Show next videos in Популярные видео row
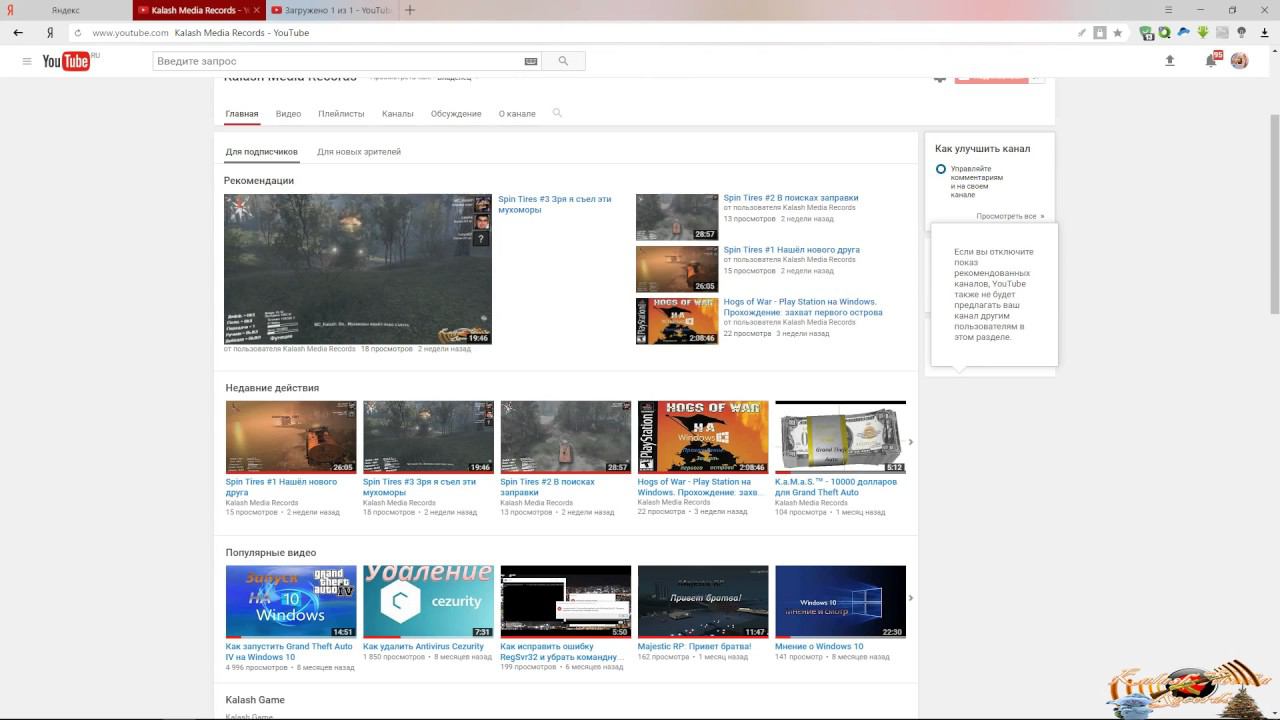The image size is (1280, 720). pos(910,598)
